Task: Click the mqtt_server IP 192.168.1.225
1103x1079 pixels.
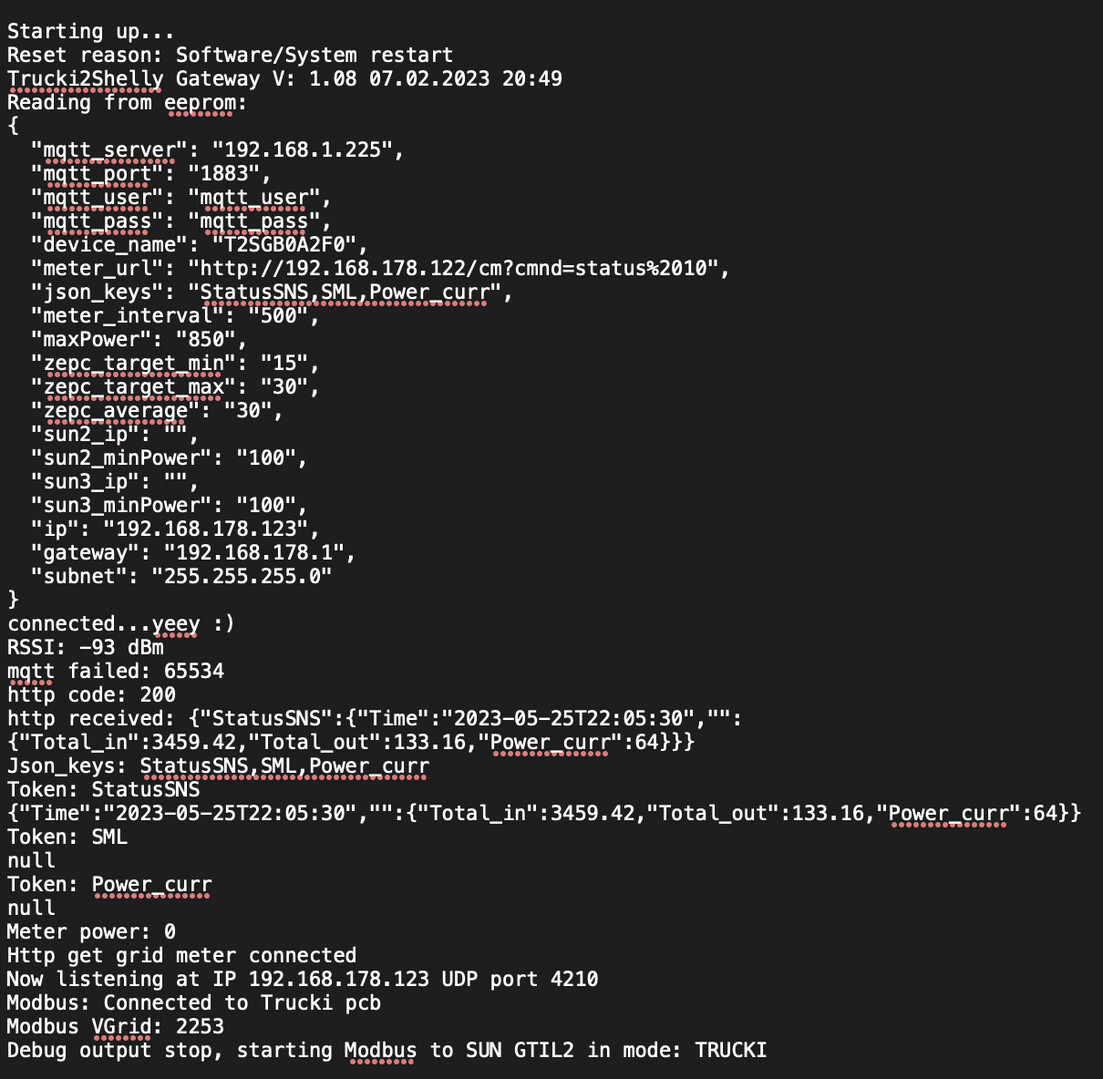Action: click(302, 150)
